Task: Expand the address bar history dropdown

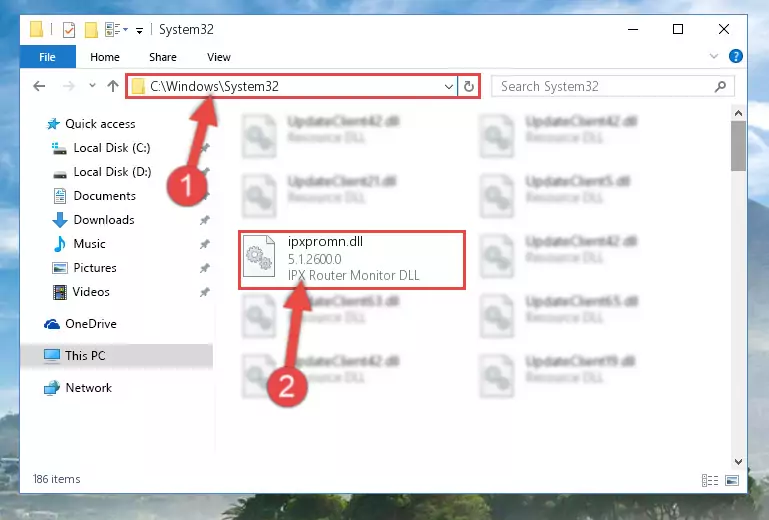Action: (448, 87)
